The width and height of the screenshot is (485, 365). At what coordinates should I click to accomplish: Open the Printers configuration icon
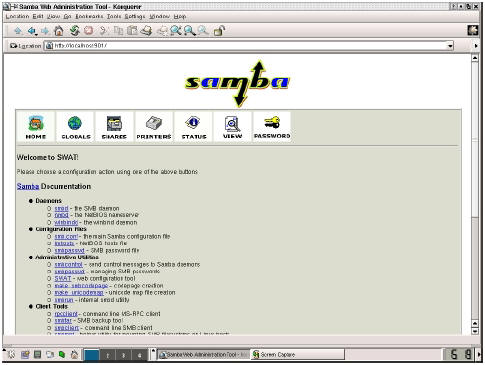pyautogui.click(x=154, y=127)
